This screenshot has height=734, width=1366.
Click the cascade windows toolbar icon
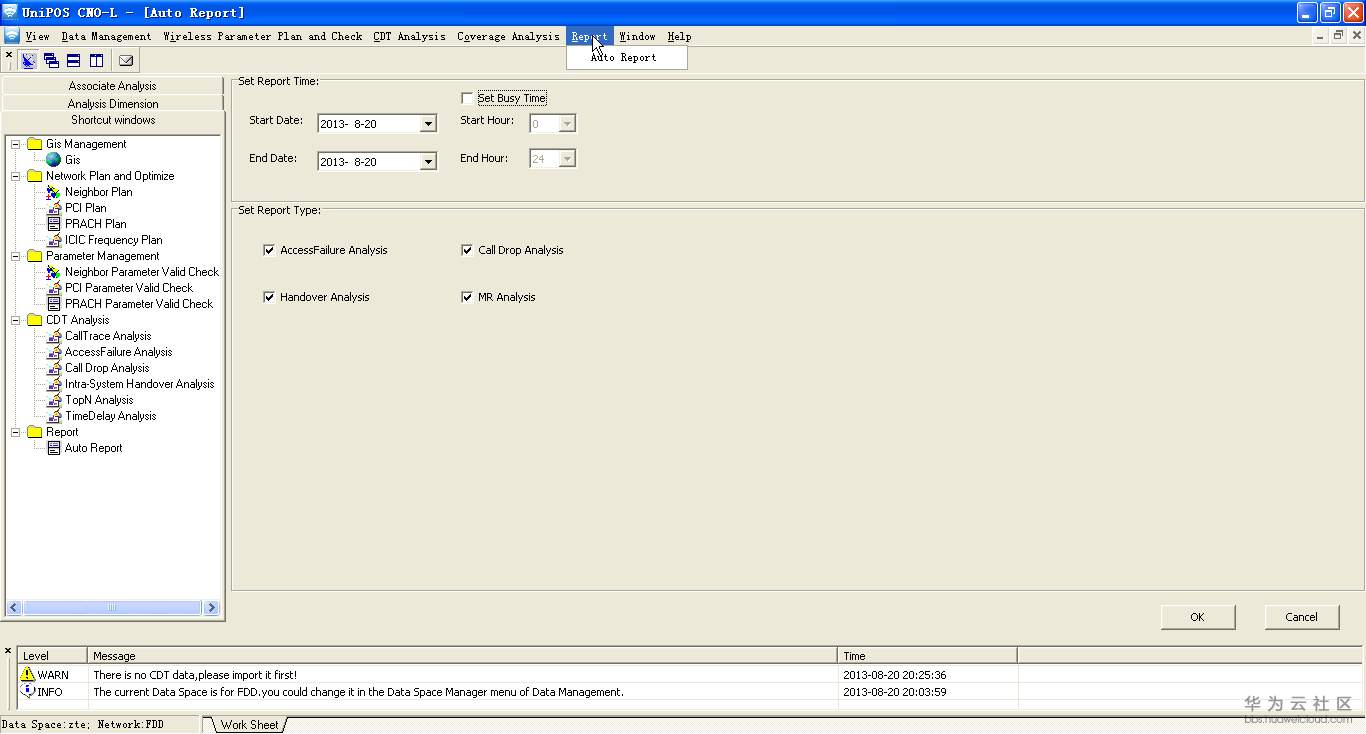tap(51, 61)
